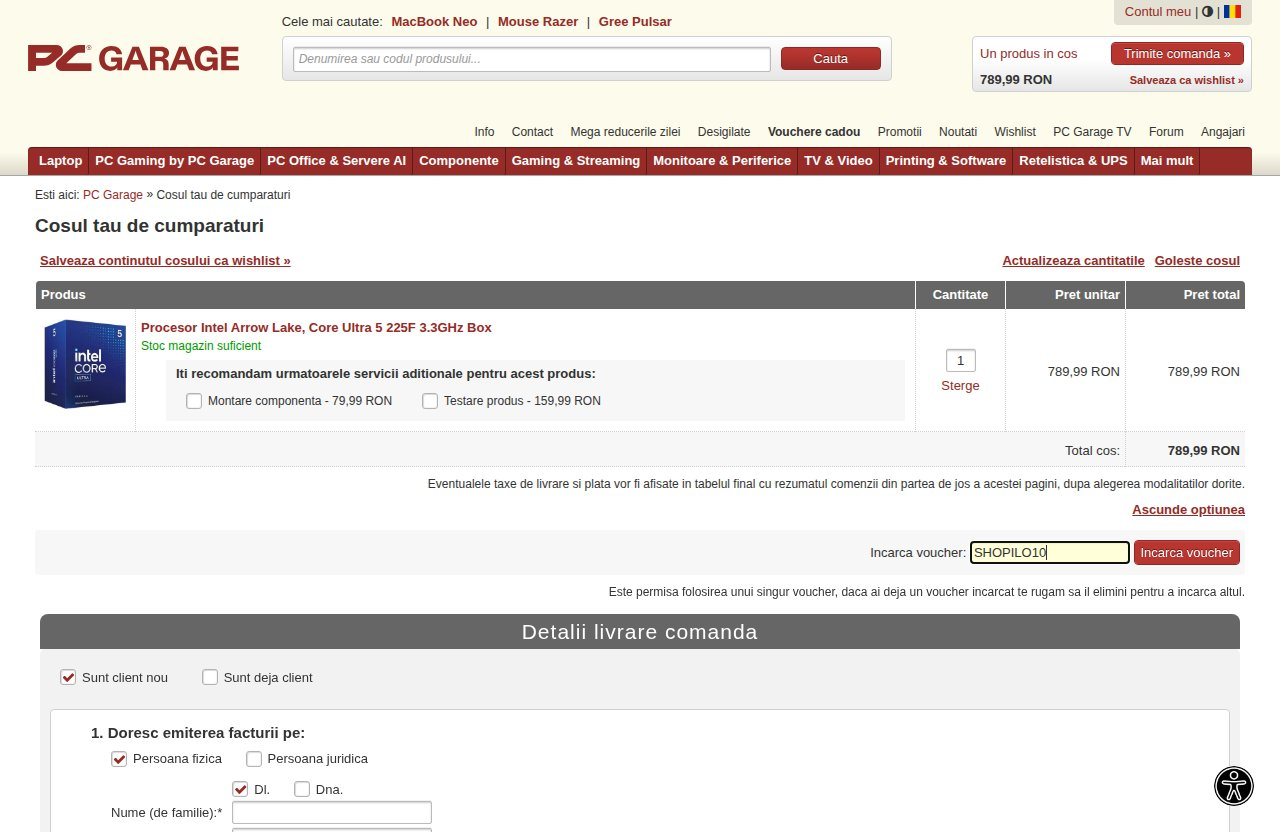Viewport: 1280px width, 832px height.
Task: Click the Stoc magazin suficient text
Action: pos(201,346)
